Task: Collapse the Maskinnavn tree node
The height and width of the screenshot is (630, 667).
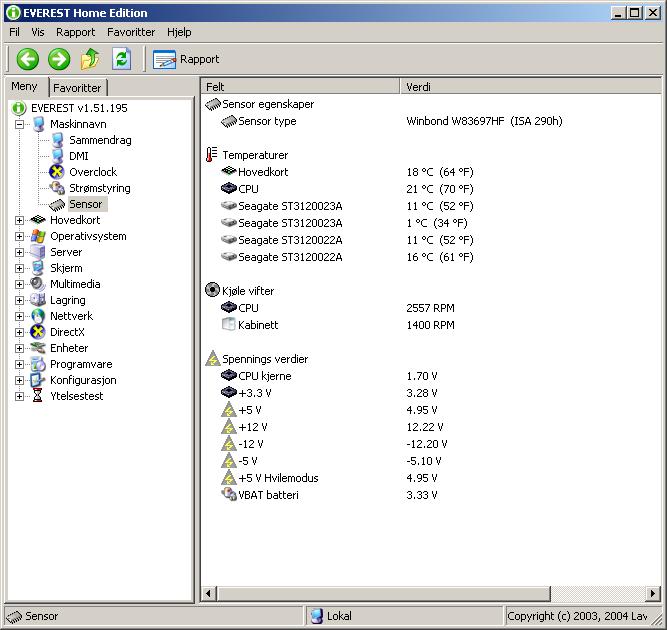Action: tap(20, 124)
